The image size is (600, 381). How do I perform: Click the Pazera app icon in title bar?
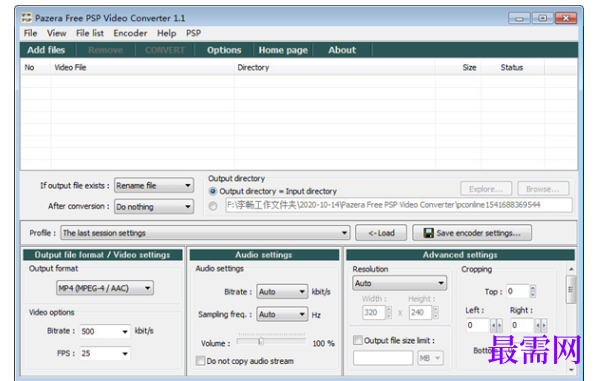26,18
